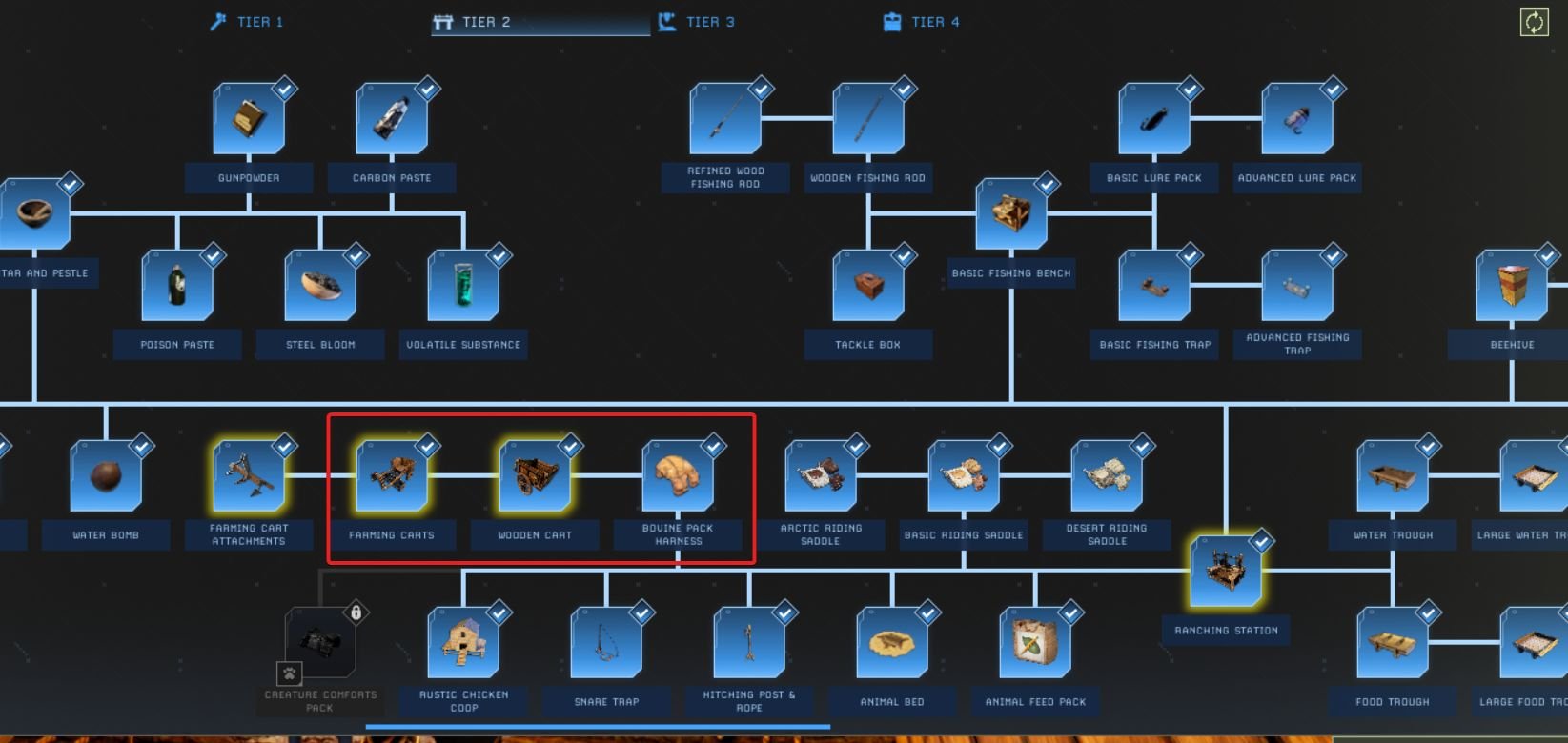Click the Bovine Pack Harness icon
The image size is (1568, 743).
pyautogui.click(x=678, y=475)
